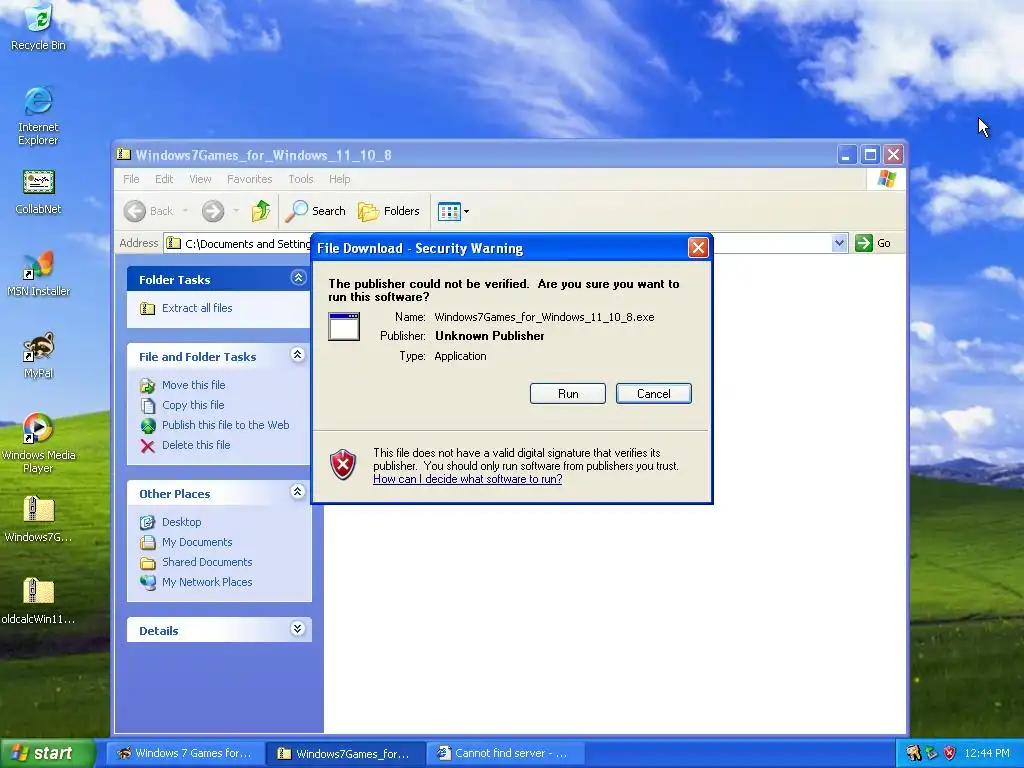Click the Go button beside address bar

pyautogui.click(x=873, y=243)
